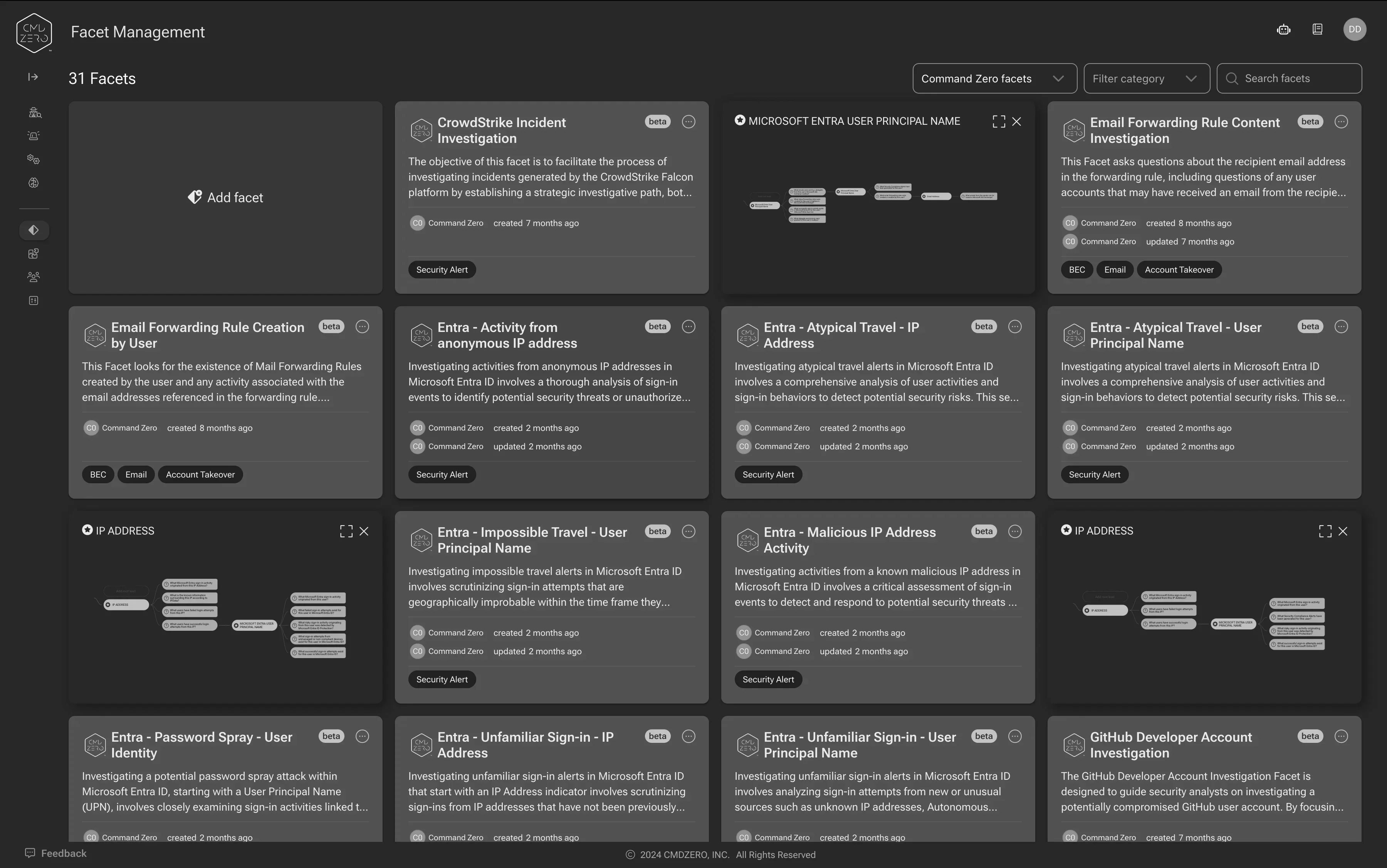Open the gear settings icon in sidebar
This screenshot has height=868, width=1387.
(x=34, y=159)
